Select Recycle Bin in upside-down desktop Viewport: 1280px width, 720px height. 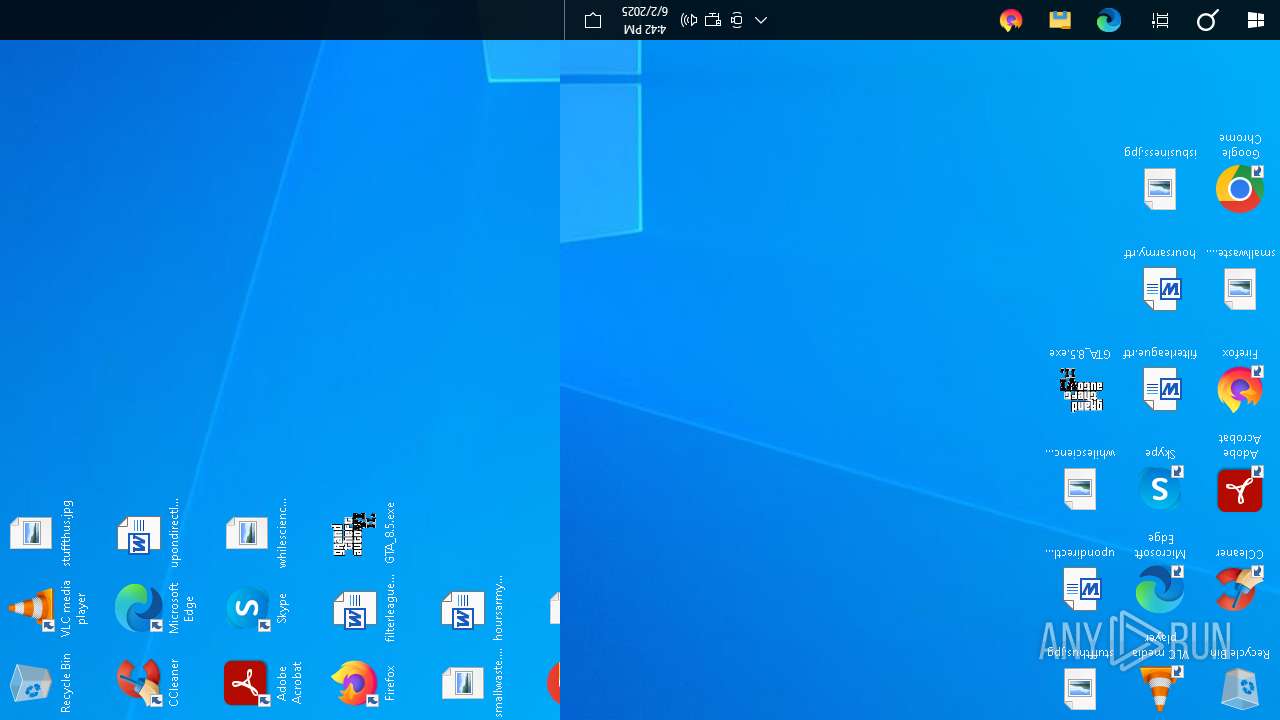point(1240,689)
